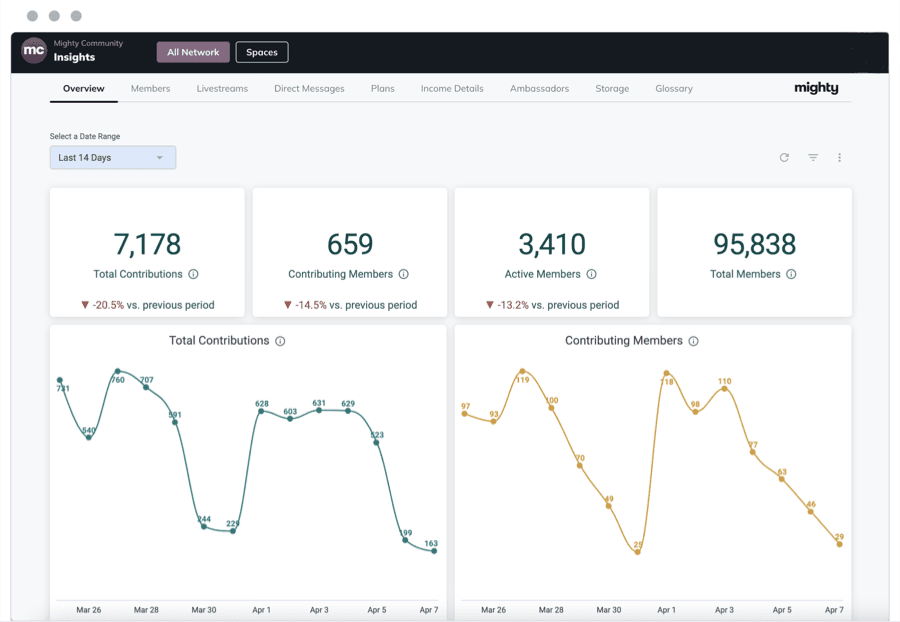The width and height of the screenshot is (900, 622).
Task: Click info icon beside Active Members
Action: coord(592,274)
